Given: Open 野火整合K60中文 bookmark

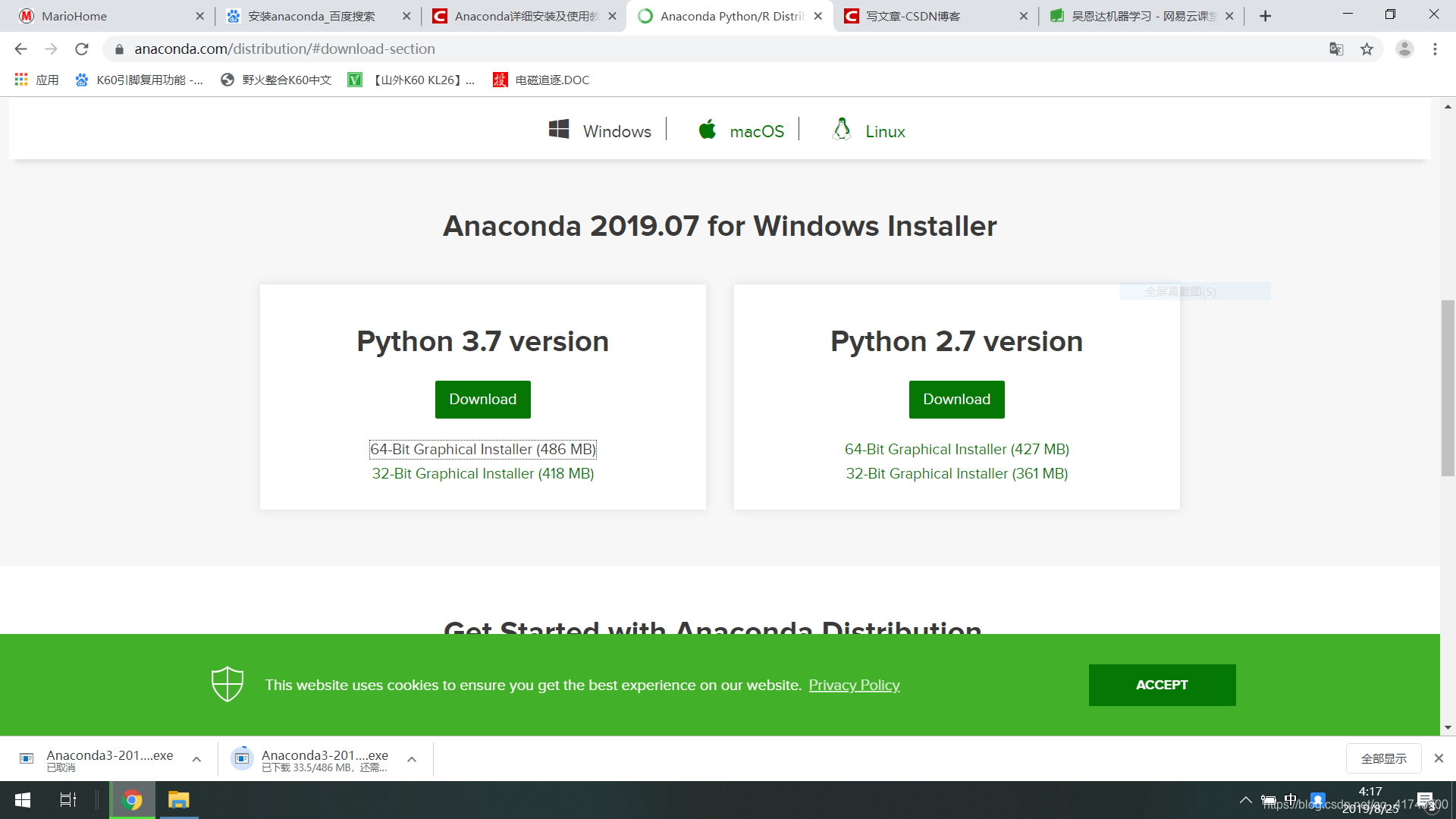Looking at the screenshot, I should point(277,80).
